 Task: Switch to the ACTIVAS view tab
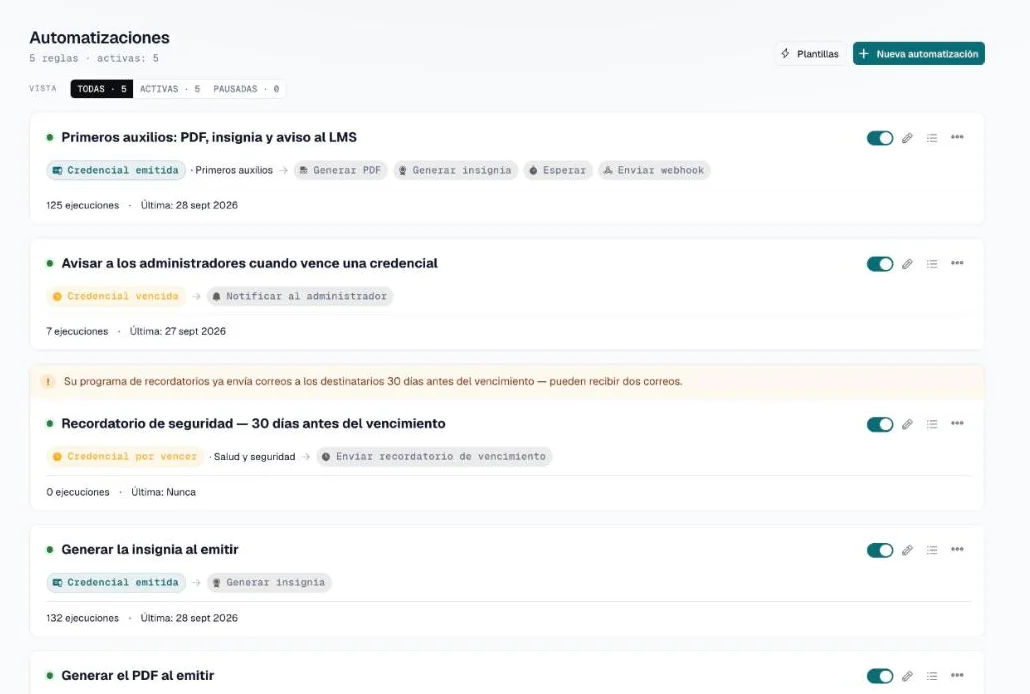pos(169,89)
